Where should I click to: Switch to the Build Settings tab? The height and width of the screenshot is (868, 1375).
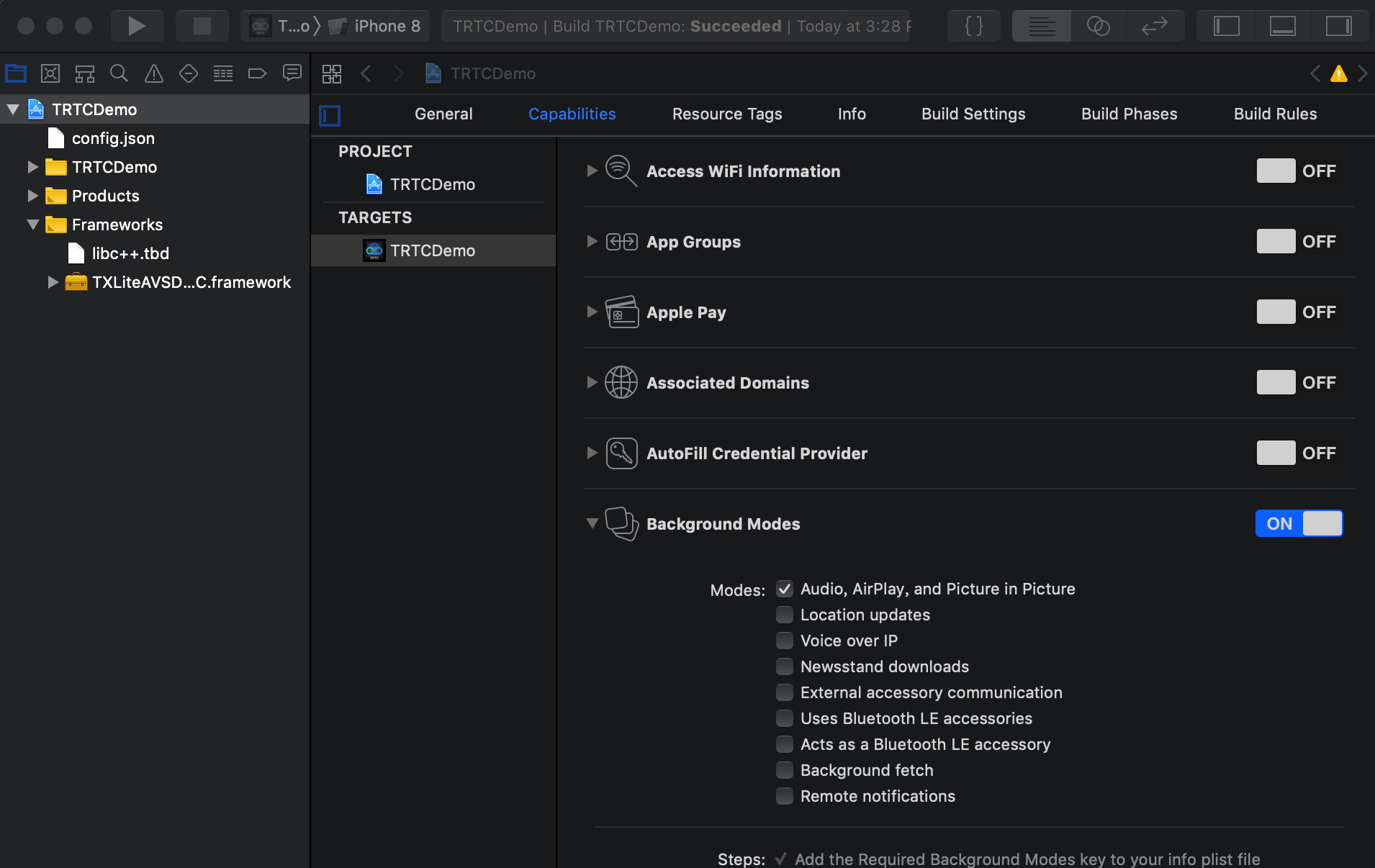coord(973,114)
